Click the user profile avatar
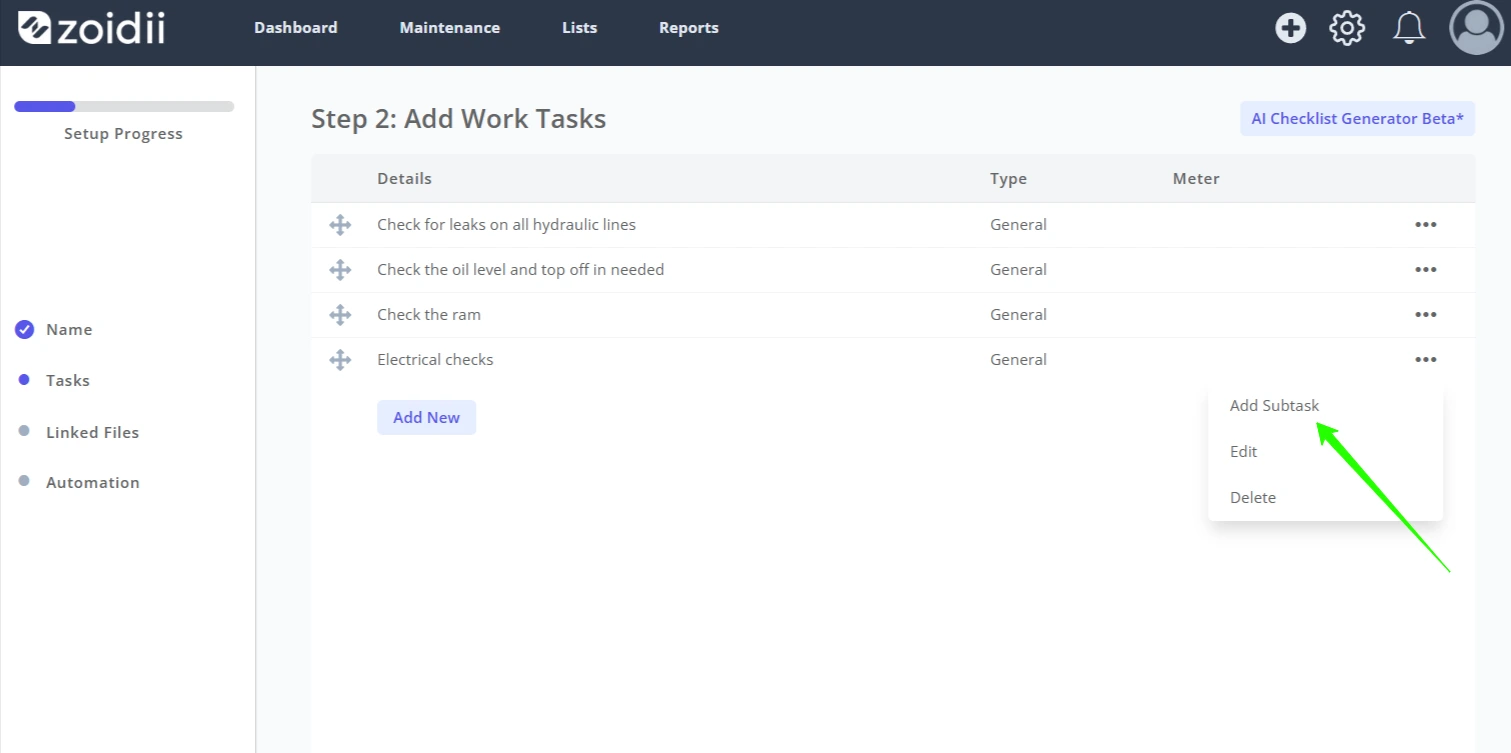 coord(1476,28)
